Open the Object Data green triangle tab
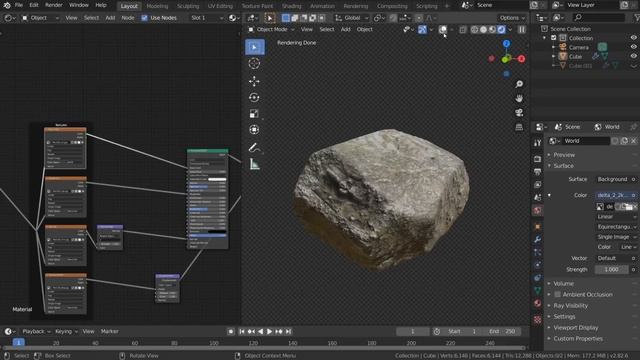This screenshot has height=360, width=640. pos(538,291)
